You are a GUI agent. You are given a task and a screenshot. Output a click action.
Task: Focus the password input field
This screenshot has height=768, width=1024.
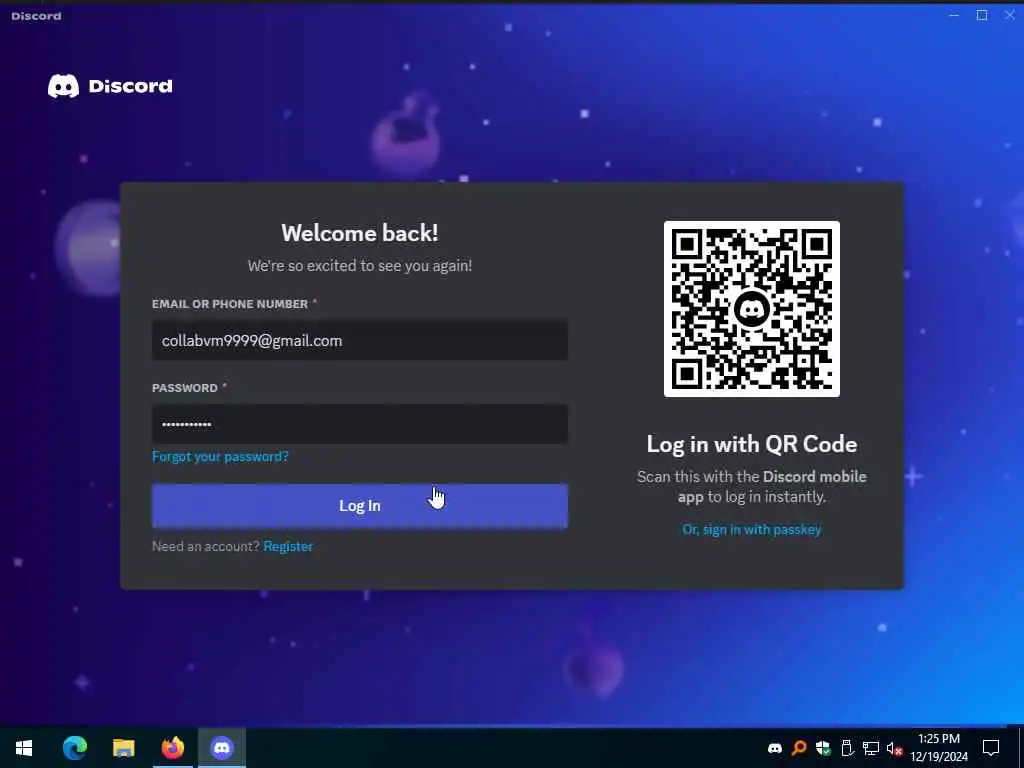360,424
